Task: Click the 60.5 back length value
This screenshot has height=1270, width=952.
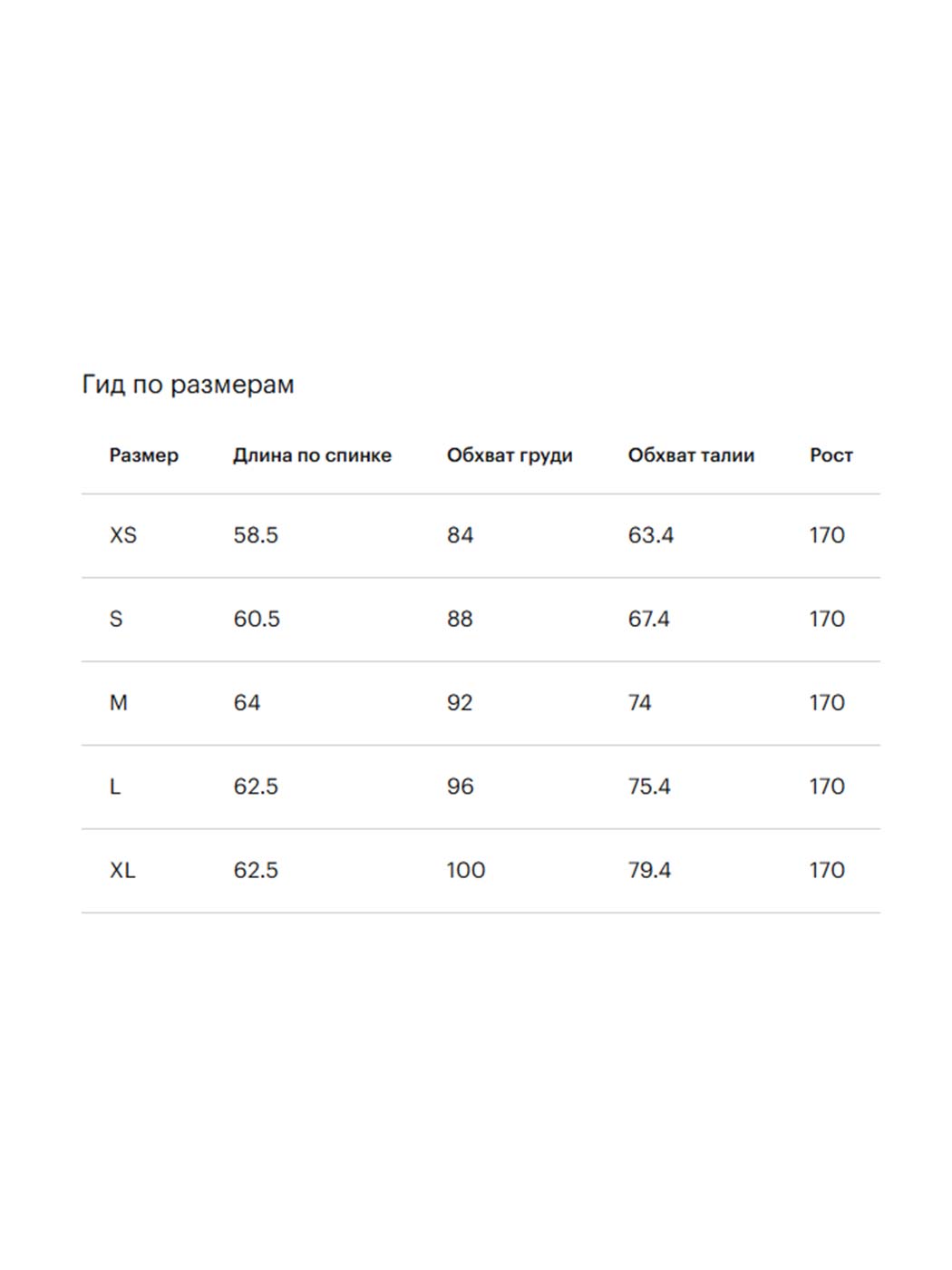Action: (x=256, y=619)
